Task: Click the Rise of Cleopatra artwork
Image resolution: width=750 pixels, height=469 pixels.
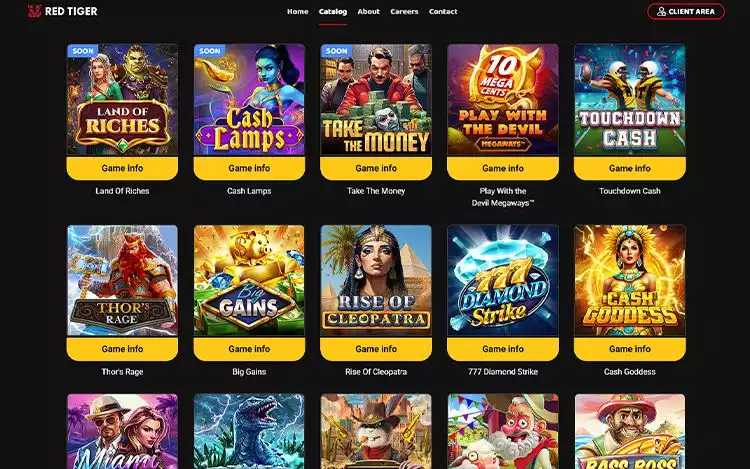Action: [x=376, y=280]
